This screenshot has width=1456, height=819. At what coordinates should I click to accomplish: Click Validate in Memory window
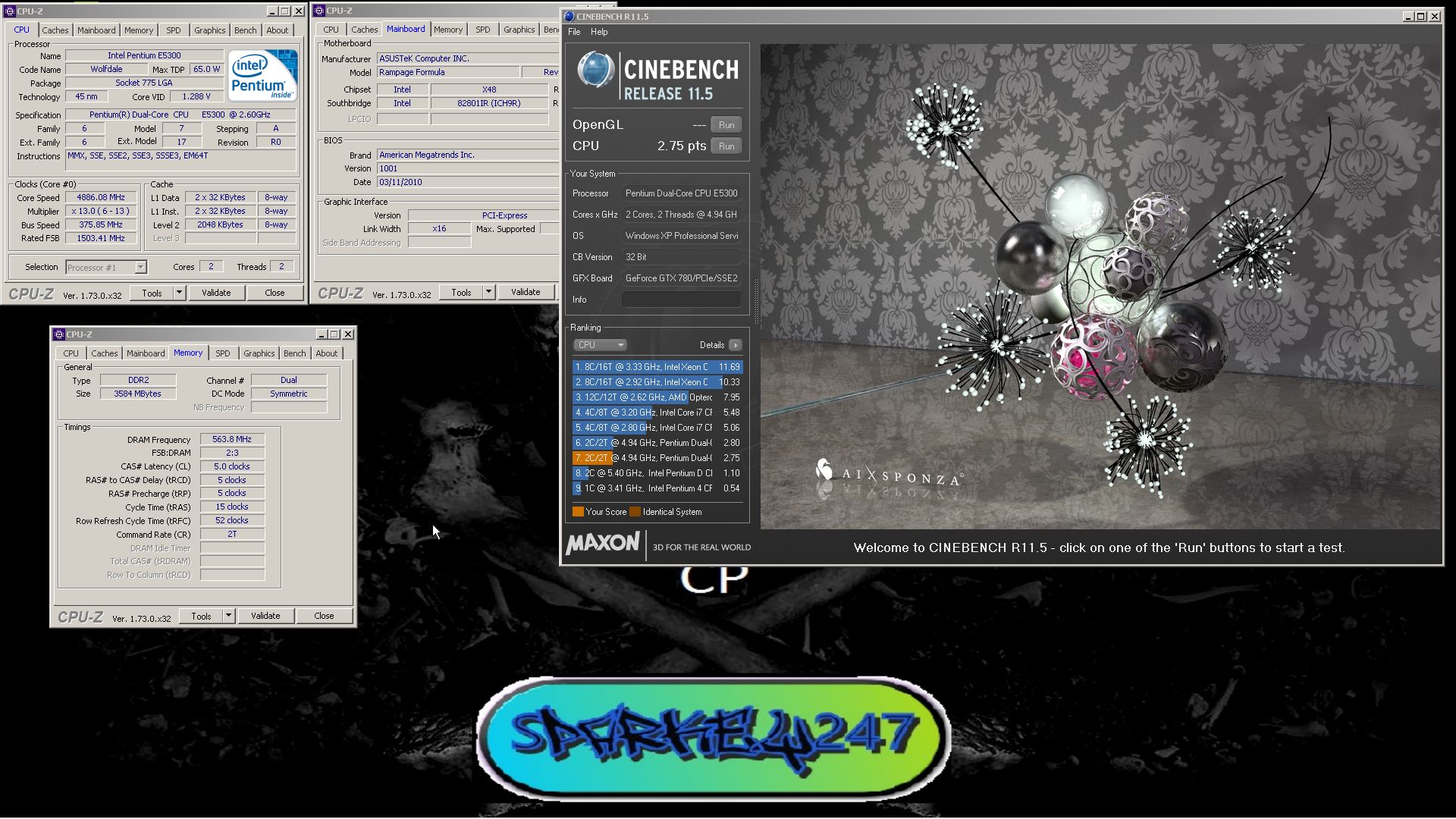click(265, 616)
